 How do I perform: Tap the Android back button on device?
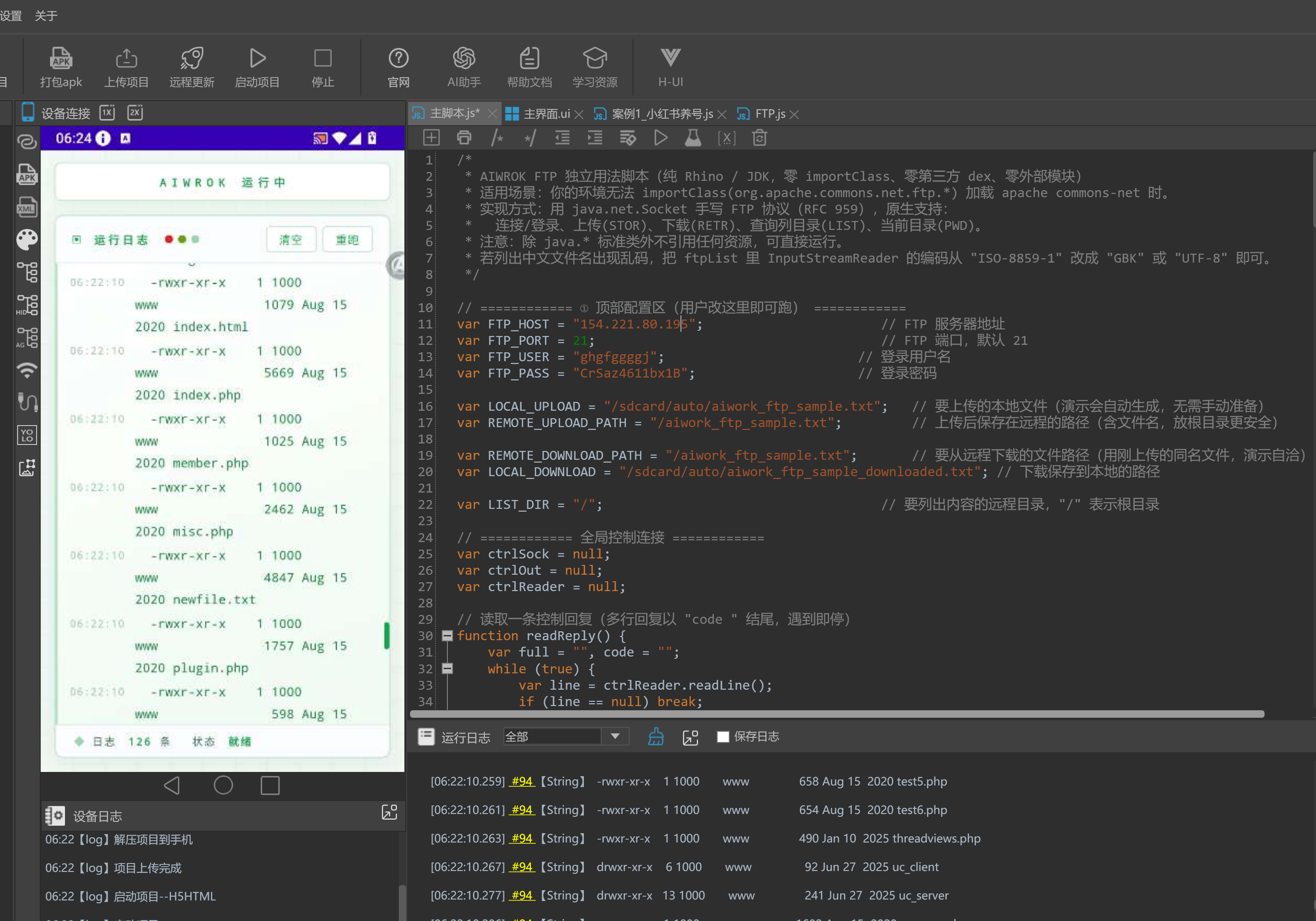(x=172, y=785)
